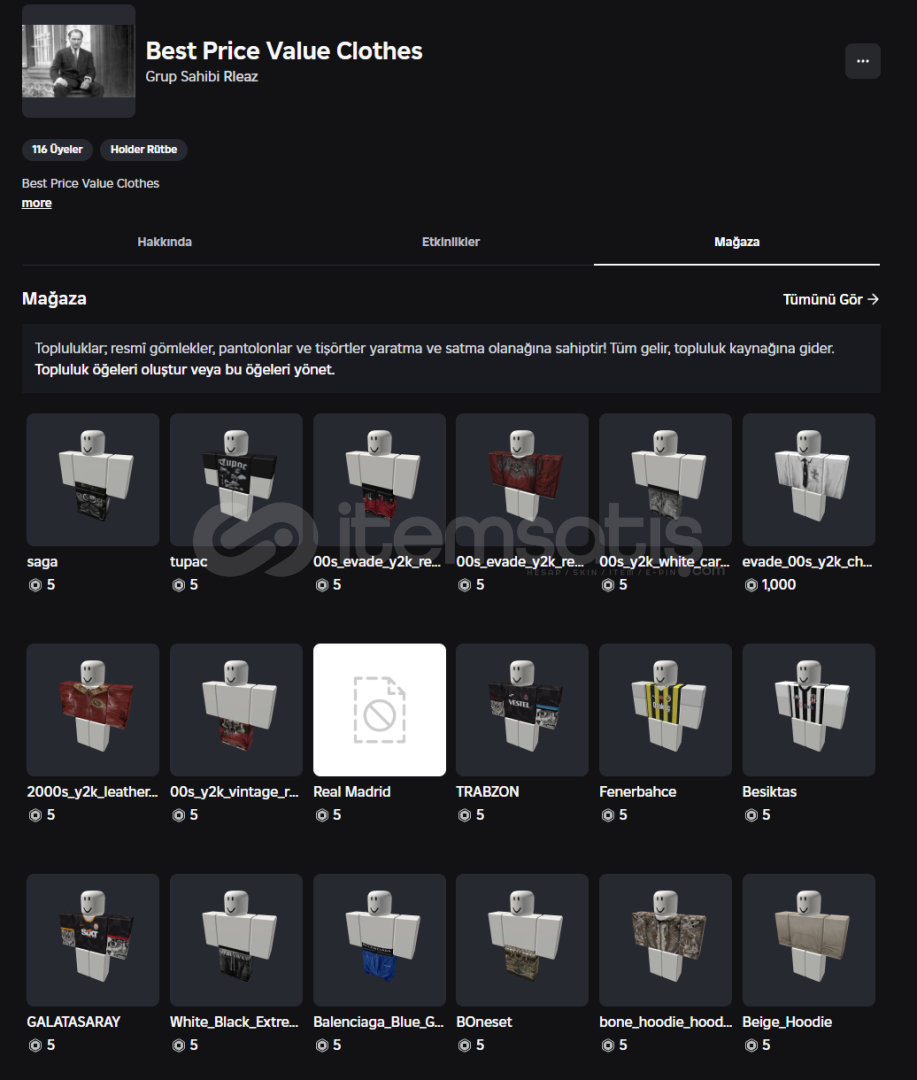Click the Beige_Hoodie item name

point(787,1022)
